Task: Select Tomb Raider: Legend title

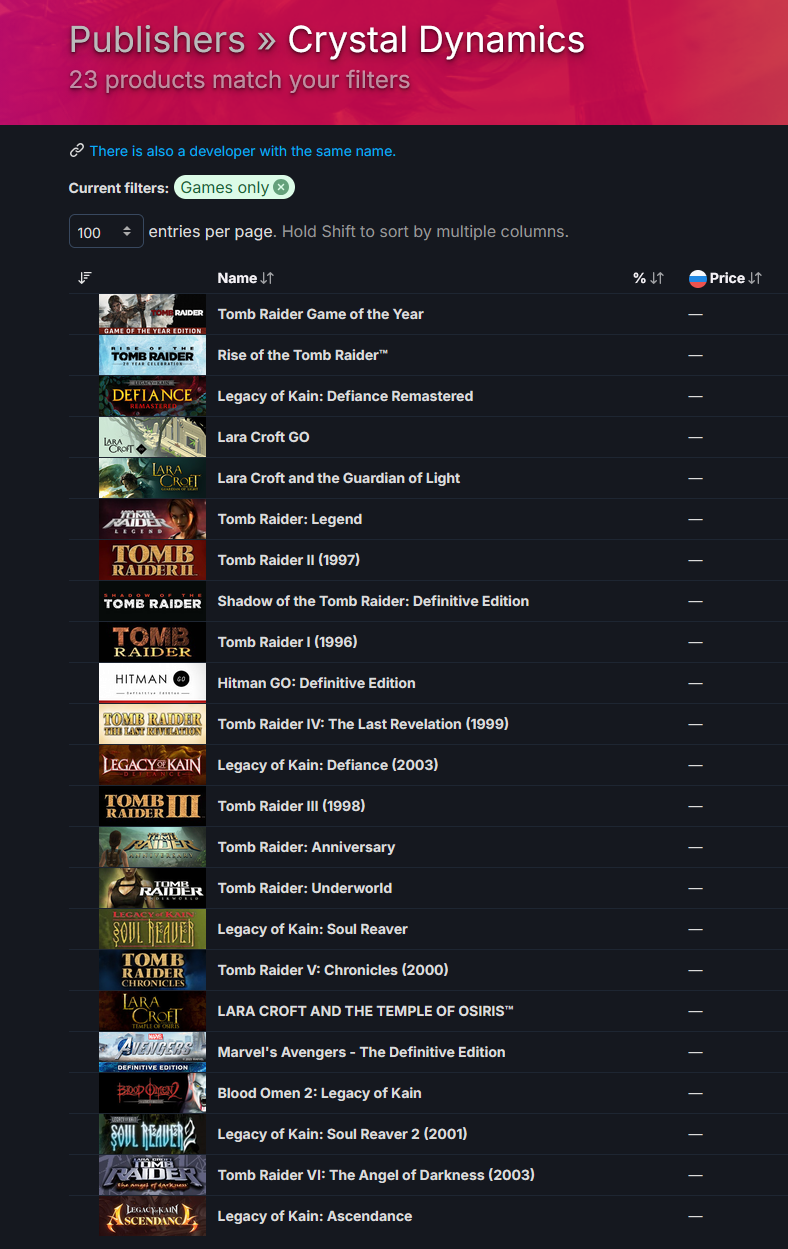Action: pos(290,519)
